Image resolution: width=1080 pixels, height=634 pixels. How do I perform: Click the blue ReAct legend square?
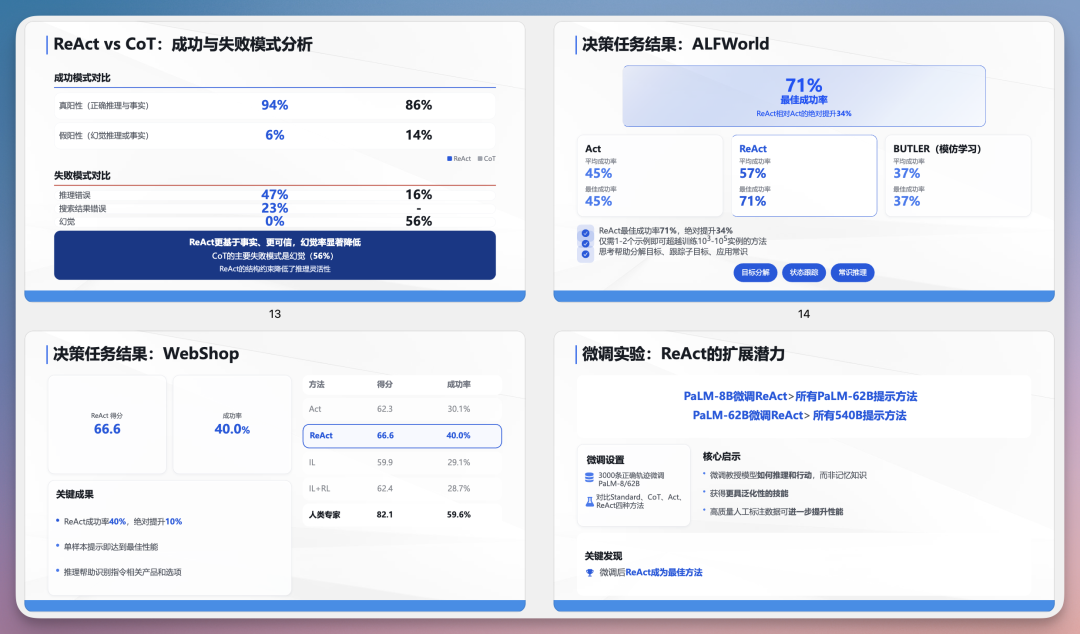pyautogui.click(x=450, y=158)
